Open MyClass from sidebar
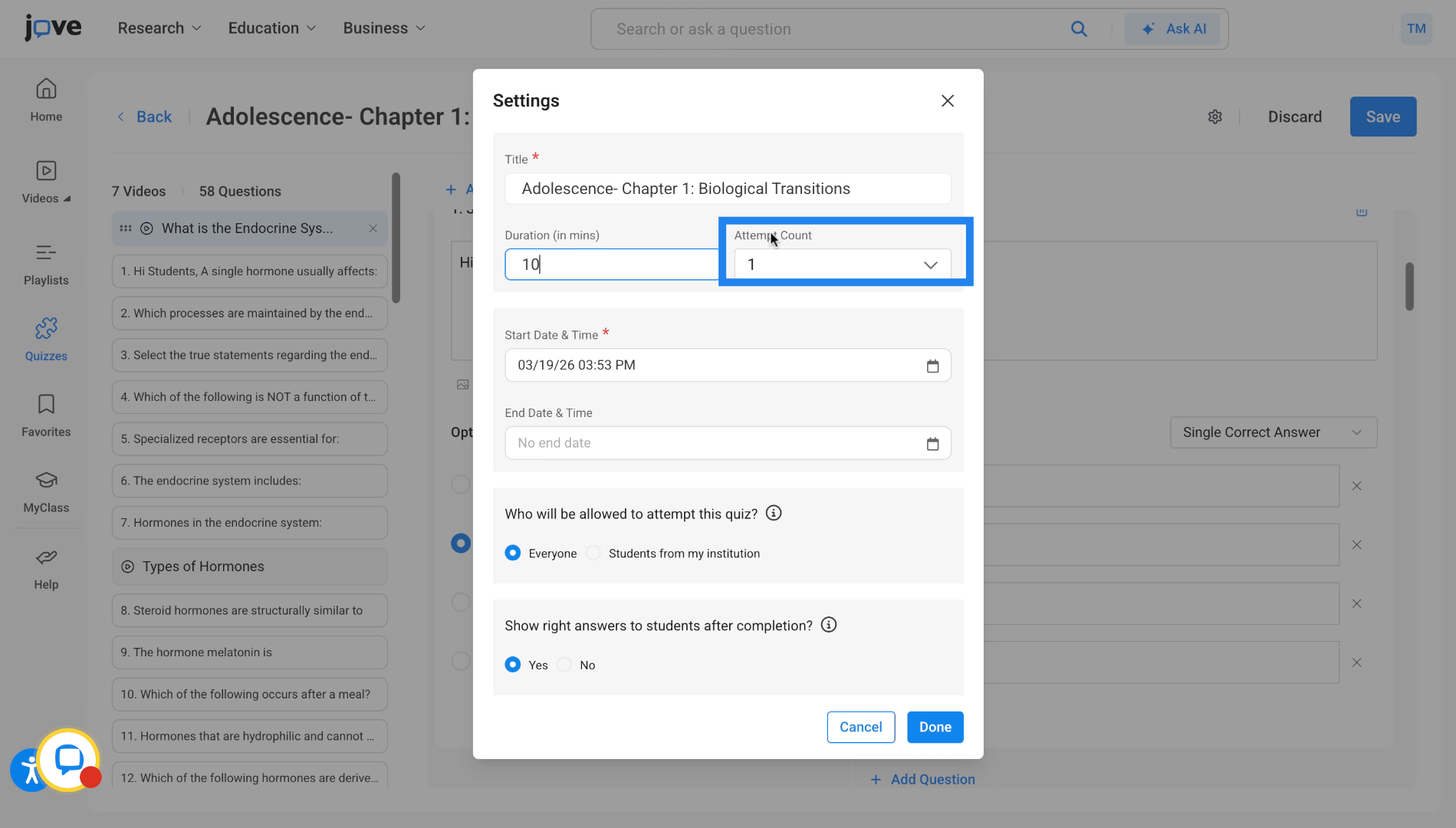The height and width of the screenshot is (828, 1456). (46, 491)
